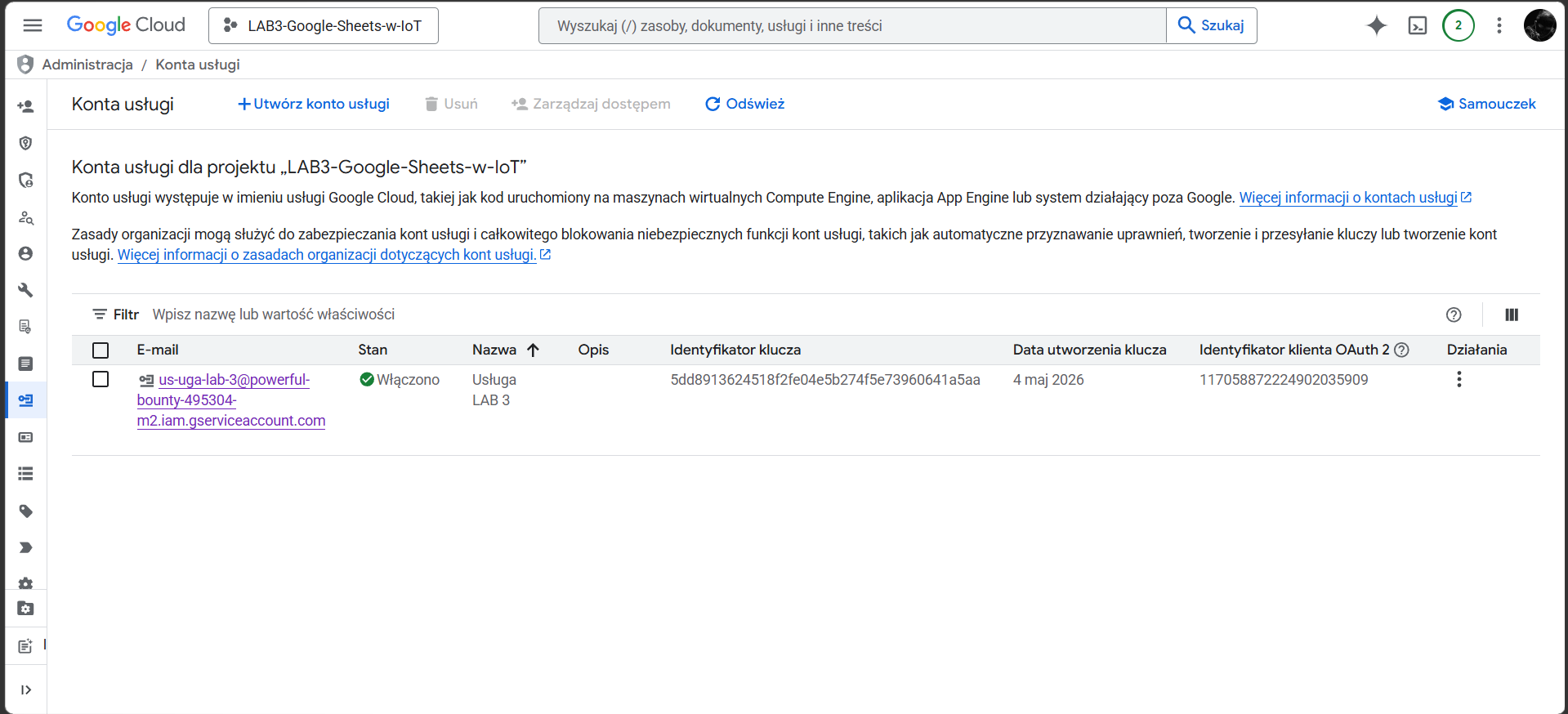Open the people-search icon in sidebar

coord(25,217)
